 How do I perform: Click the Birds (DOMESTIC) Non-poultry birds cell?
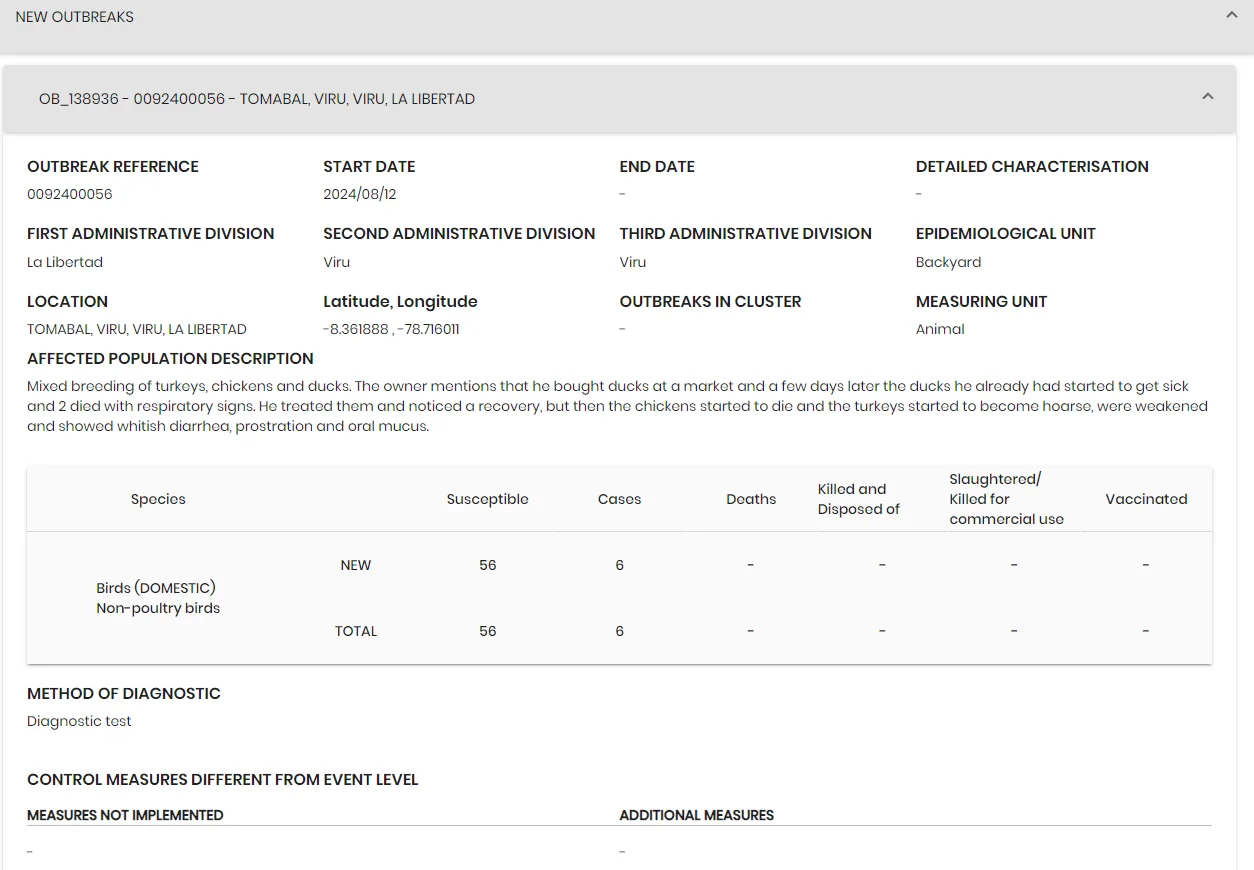[x=158, y=598]
